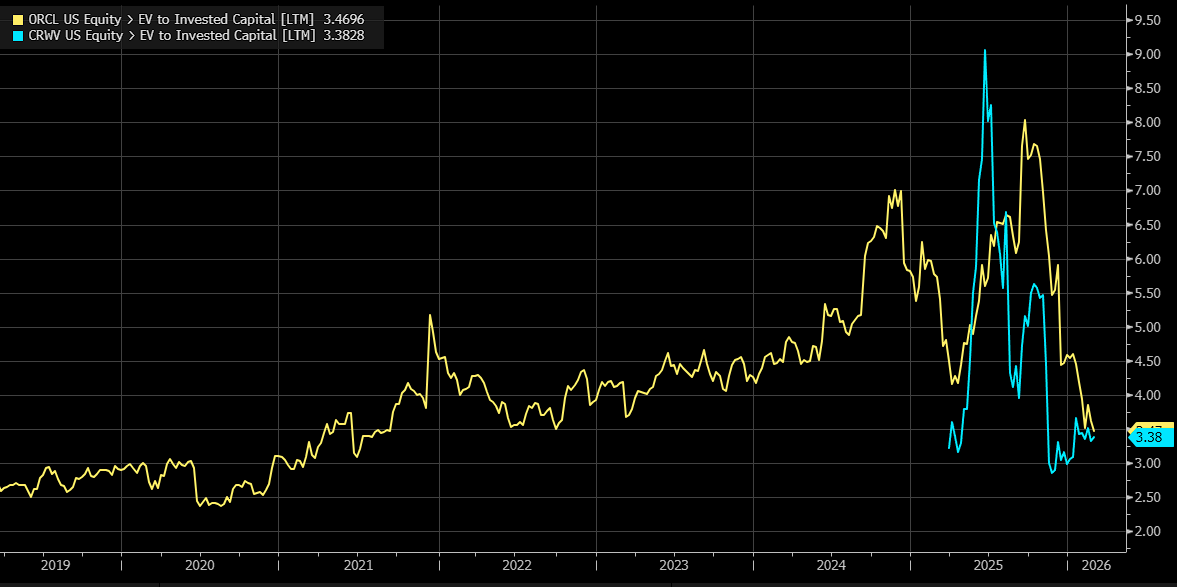The image size is (1177, 587).
Task: Click the 2020 label on the time axis
Action: pos(199,564)
